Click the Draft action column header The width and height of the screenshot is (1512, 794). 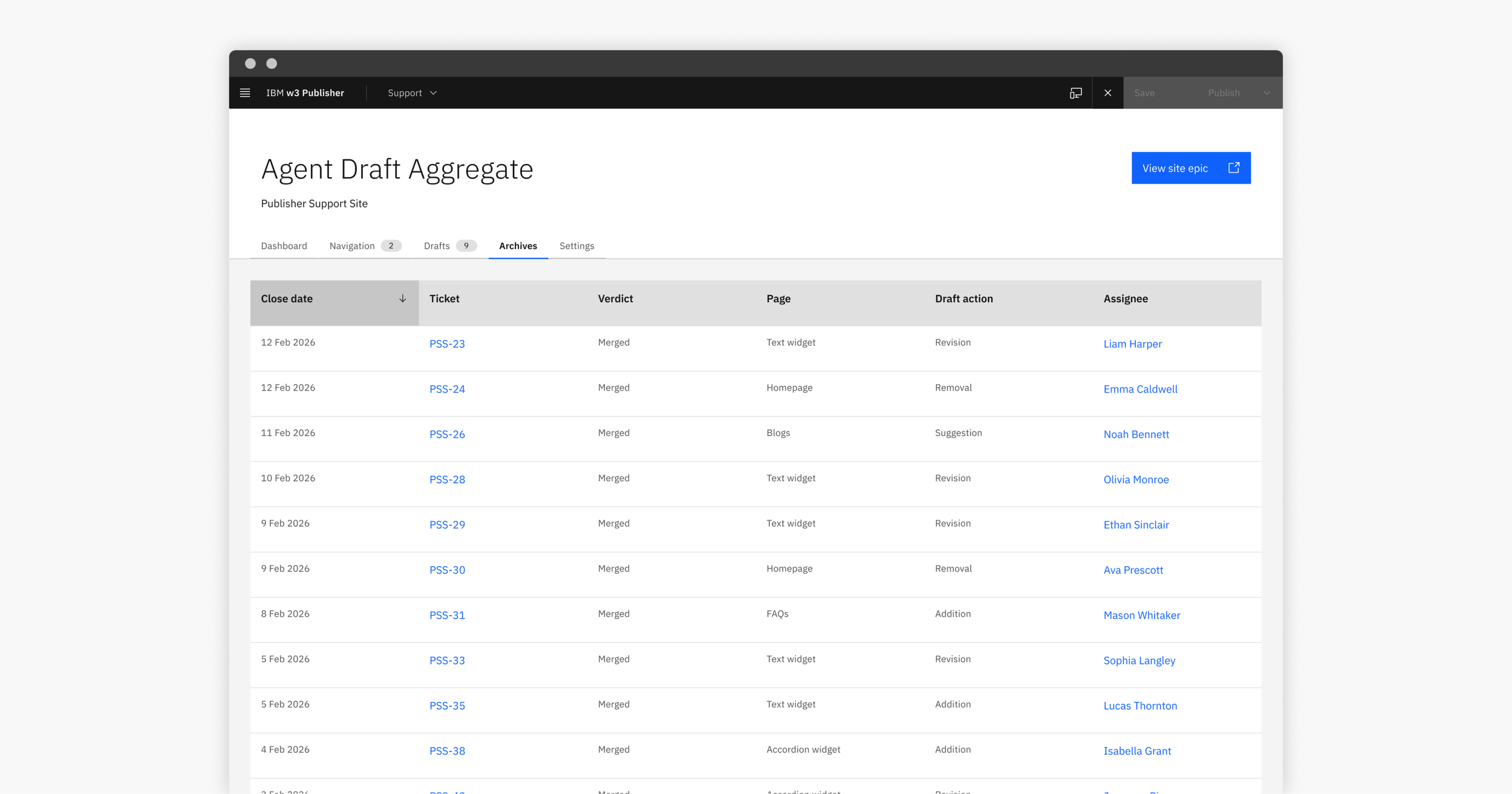tap(963, 299)
